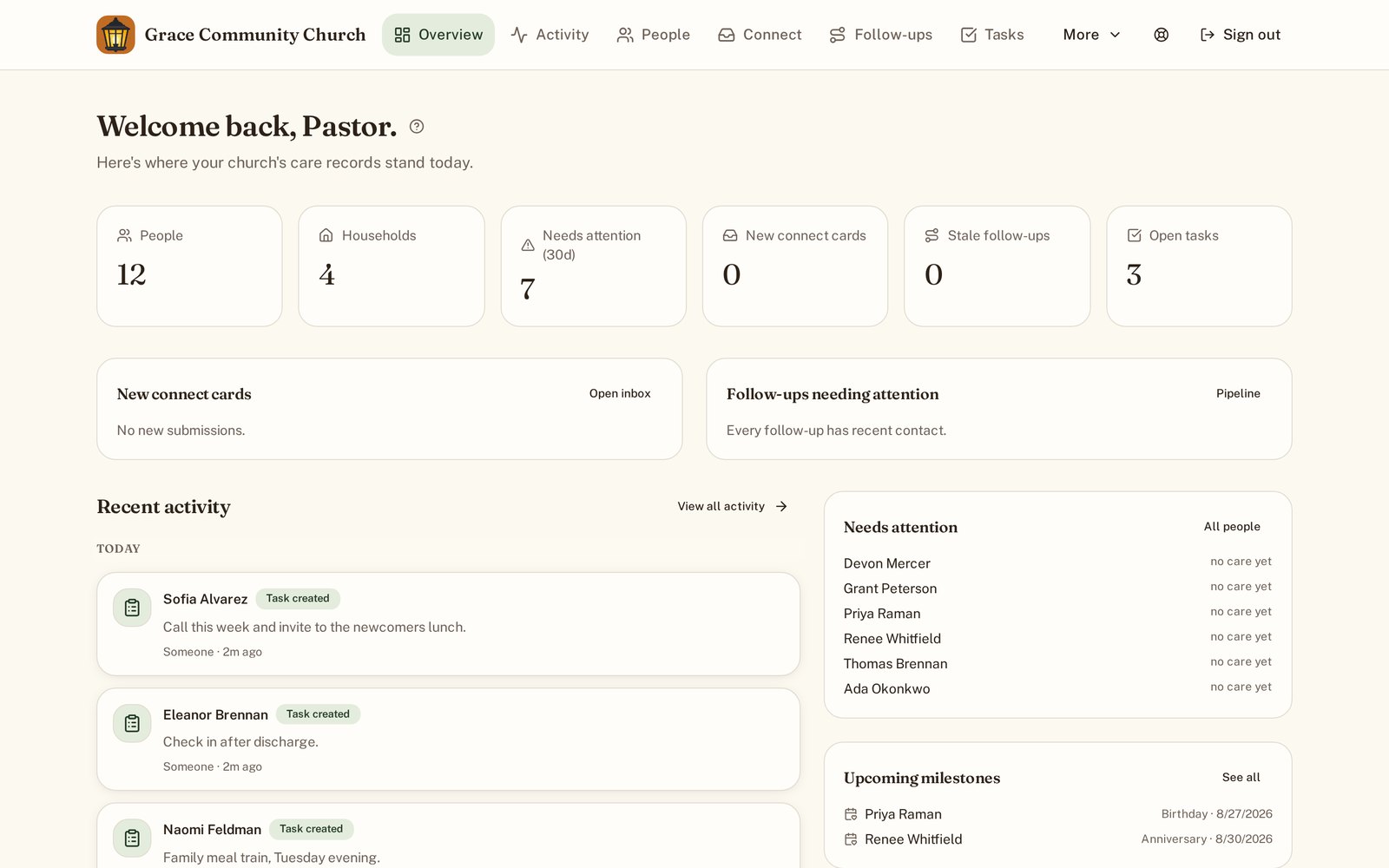Click 'Check in after discharge.' task text
Viewport: 1389px width, 868px height.
click(240, 742)
